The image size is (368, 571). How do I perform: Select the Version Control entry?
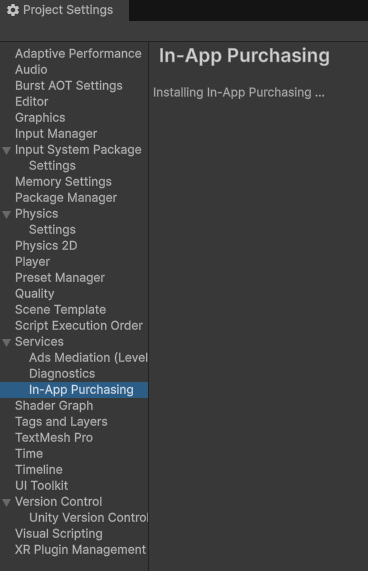click(59, 502)
